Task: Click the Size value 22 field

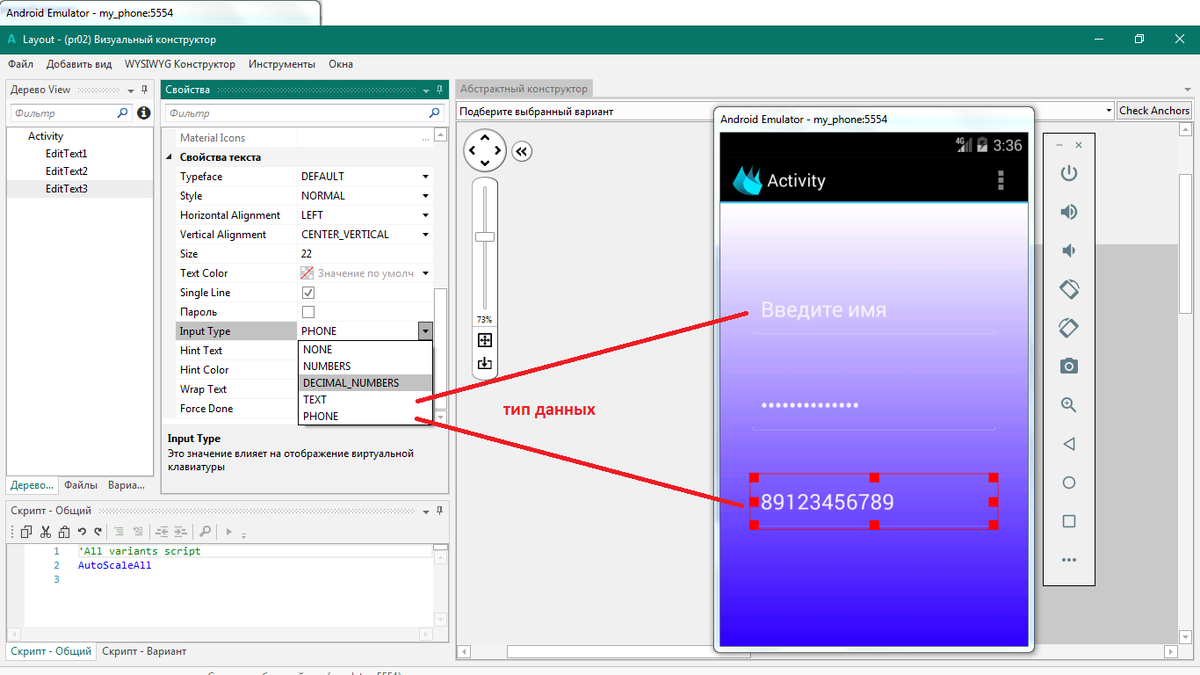Action: (365, 254)
